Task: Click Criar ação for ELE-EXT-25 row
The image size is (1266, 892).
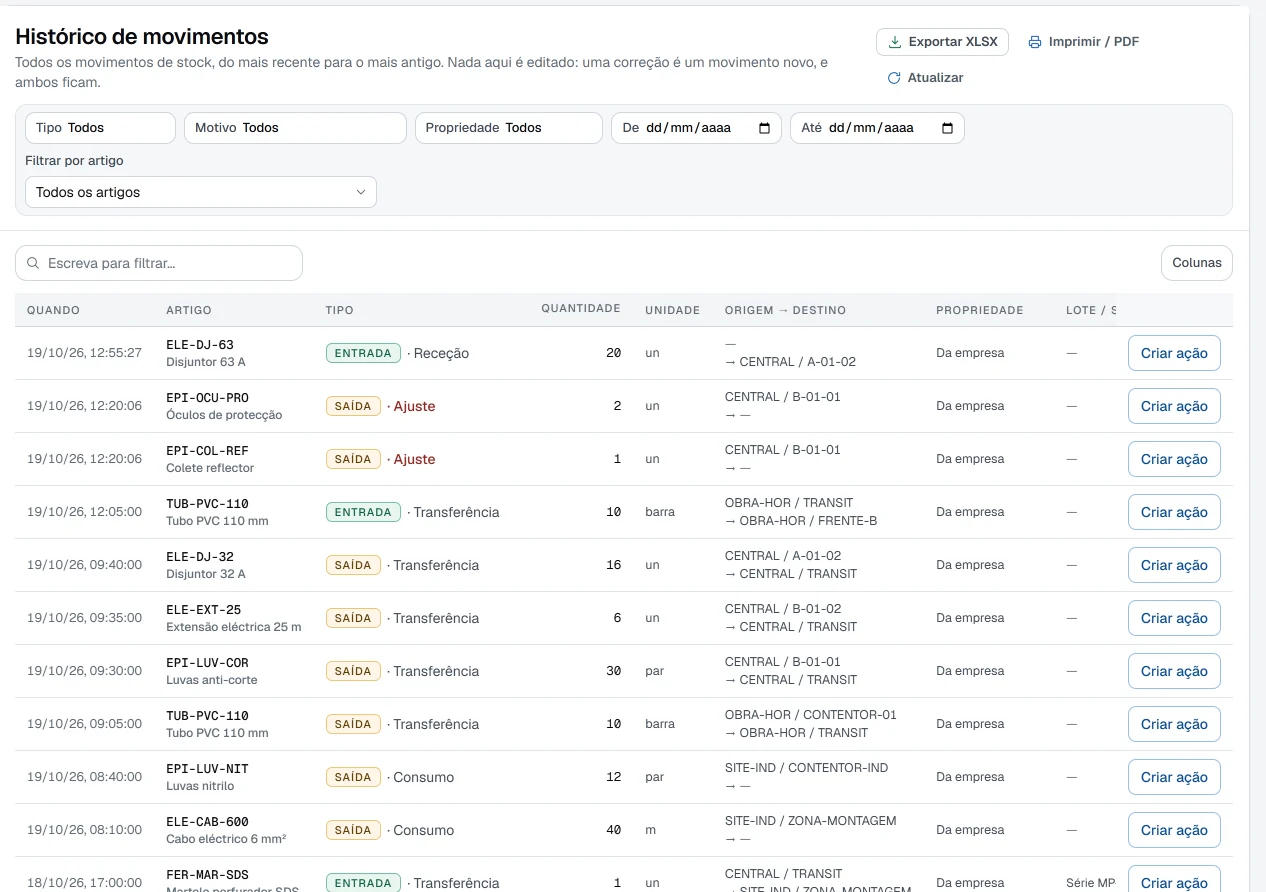Action: pyautogui.click(x=1174, y=618)
